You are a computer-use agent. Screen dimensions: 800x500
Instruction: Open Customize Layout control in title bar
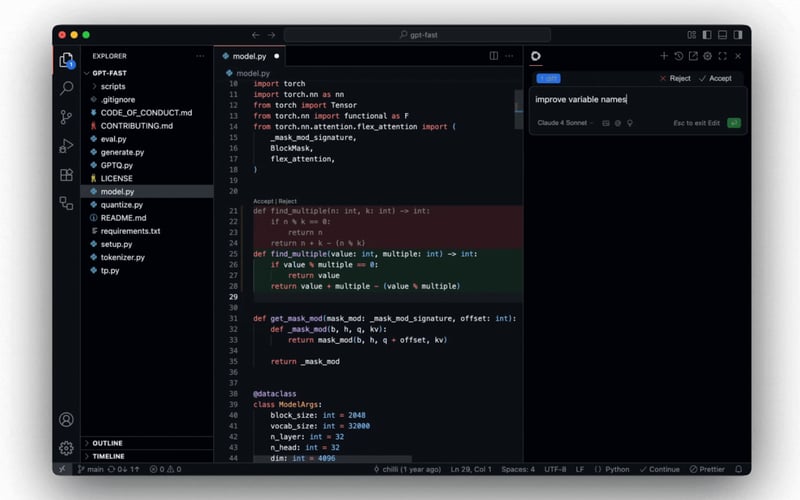coord(691,35)
